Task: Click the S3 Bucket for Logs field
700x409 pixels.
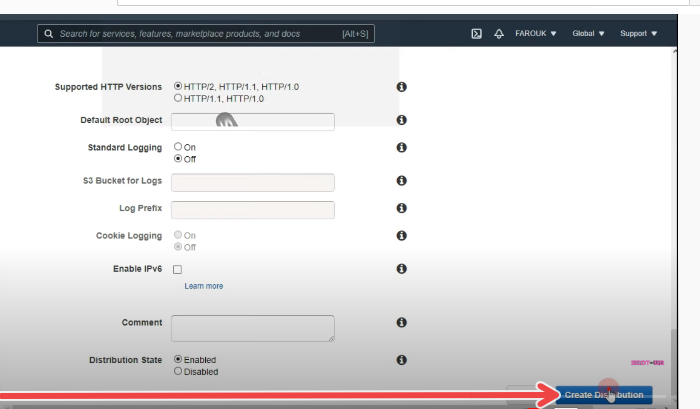Action: pyautogui.click(x=253, y=182)
